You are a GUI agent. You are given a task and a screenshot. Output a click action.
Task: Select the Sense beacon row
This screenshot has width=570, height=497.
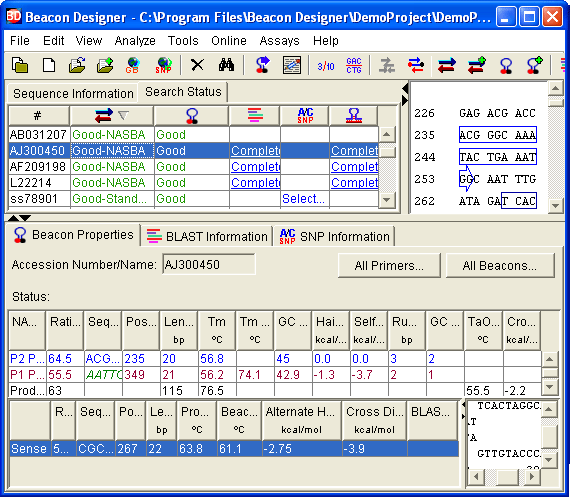tap(234, 449)
